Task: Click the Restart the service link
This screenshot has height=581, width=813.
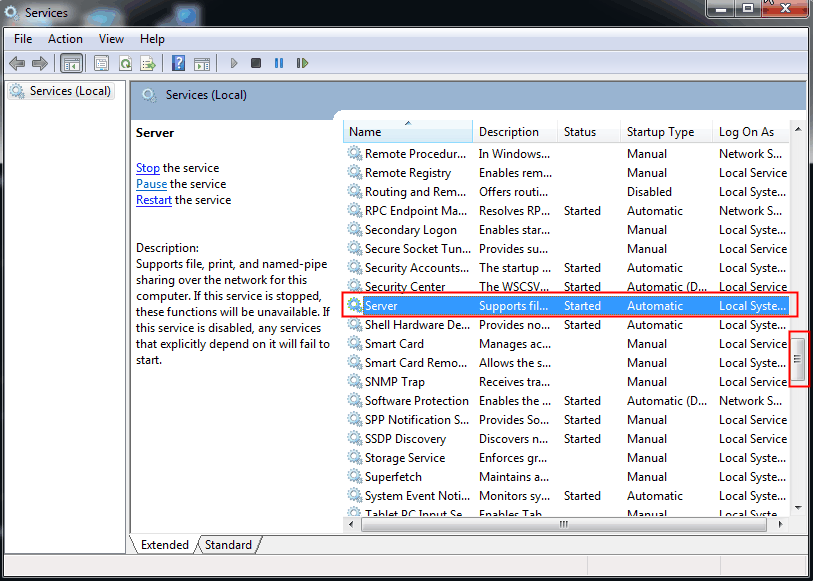Action: point(153,200)
